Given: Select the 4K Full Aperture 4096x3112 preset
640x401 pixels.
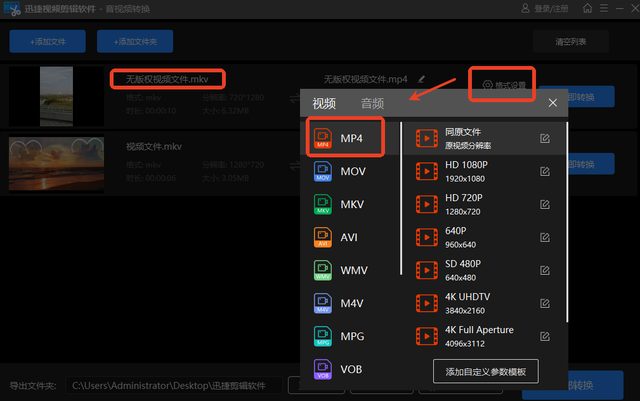Looking at the screenshot, I should coord(484,336).
